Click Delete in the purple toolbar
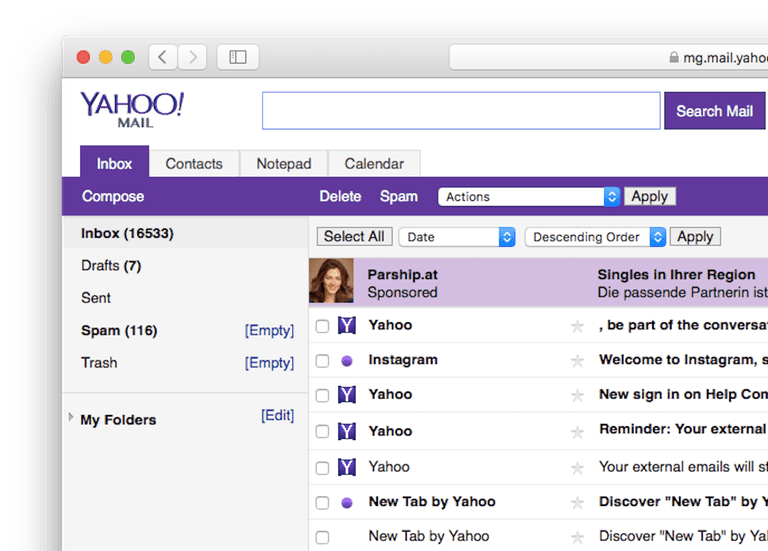Image resolution: width=768 pixels, height=551 pixels. [340, 196]
